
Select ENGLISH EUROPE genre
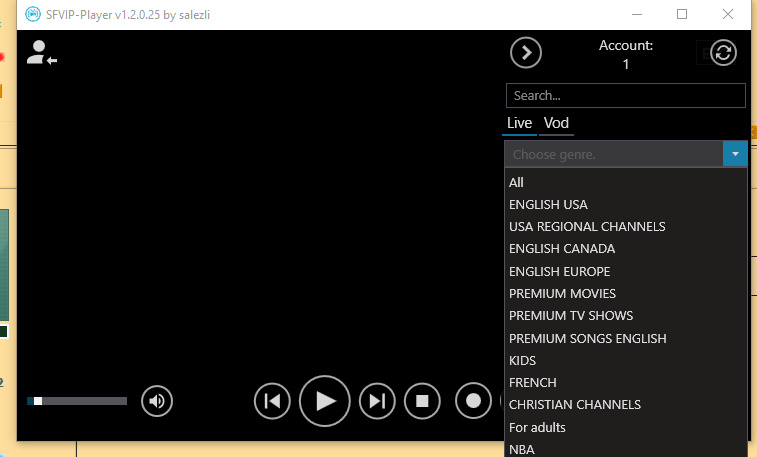click(x=626, y=272)
